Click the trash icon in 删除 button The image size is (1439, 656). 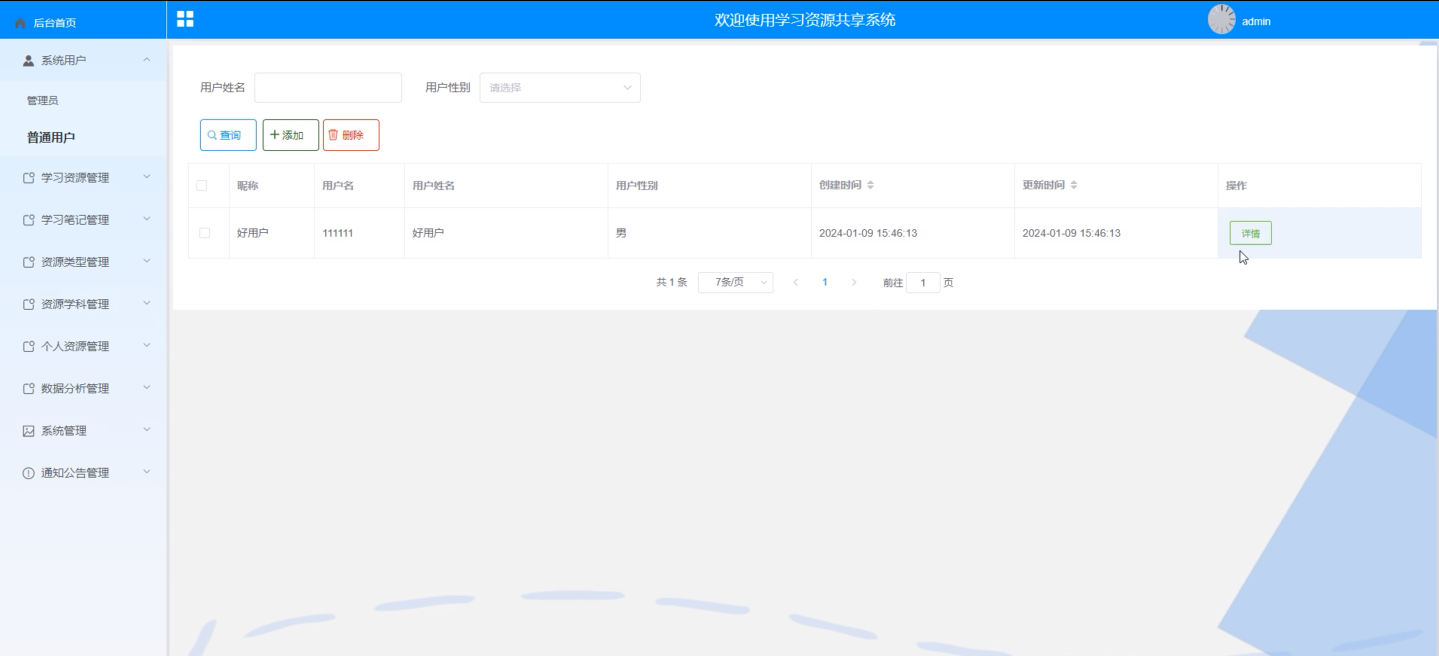(x=334, y=135)
